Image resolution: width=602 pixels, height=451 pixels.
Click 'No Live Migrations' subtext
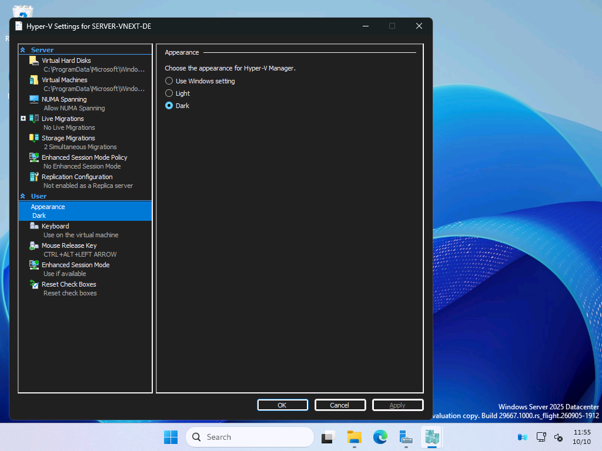(x=69, y=127)
